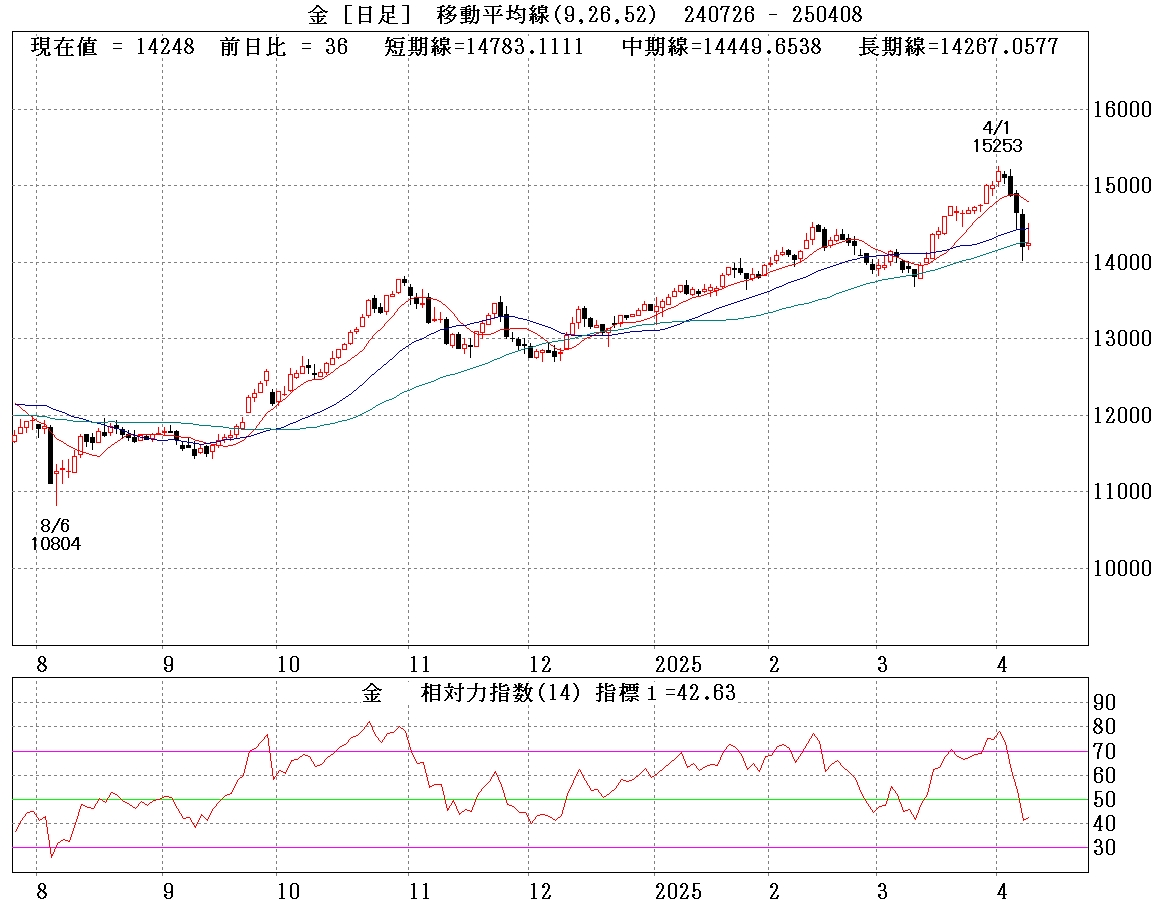Click the 30 label on RSI axis
Image resolution: width=1171 pixels, height=902 pixels.
pyautogui.click(x=1107, y=847)
